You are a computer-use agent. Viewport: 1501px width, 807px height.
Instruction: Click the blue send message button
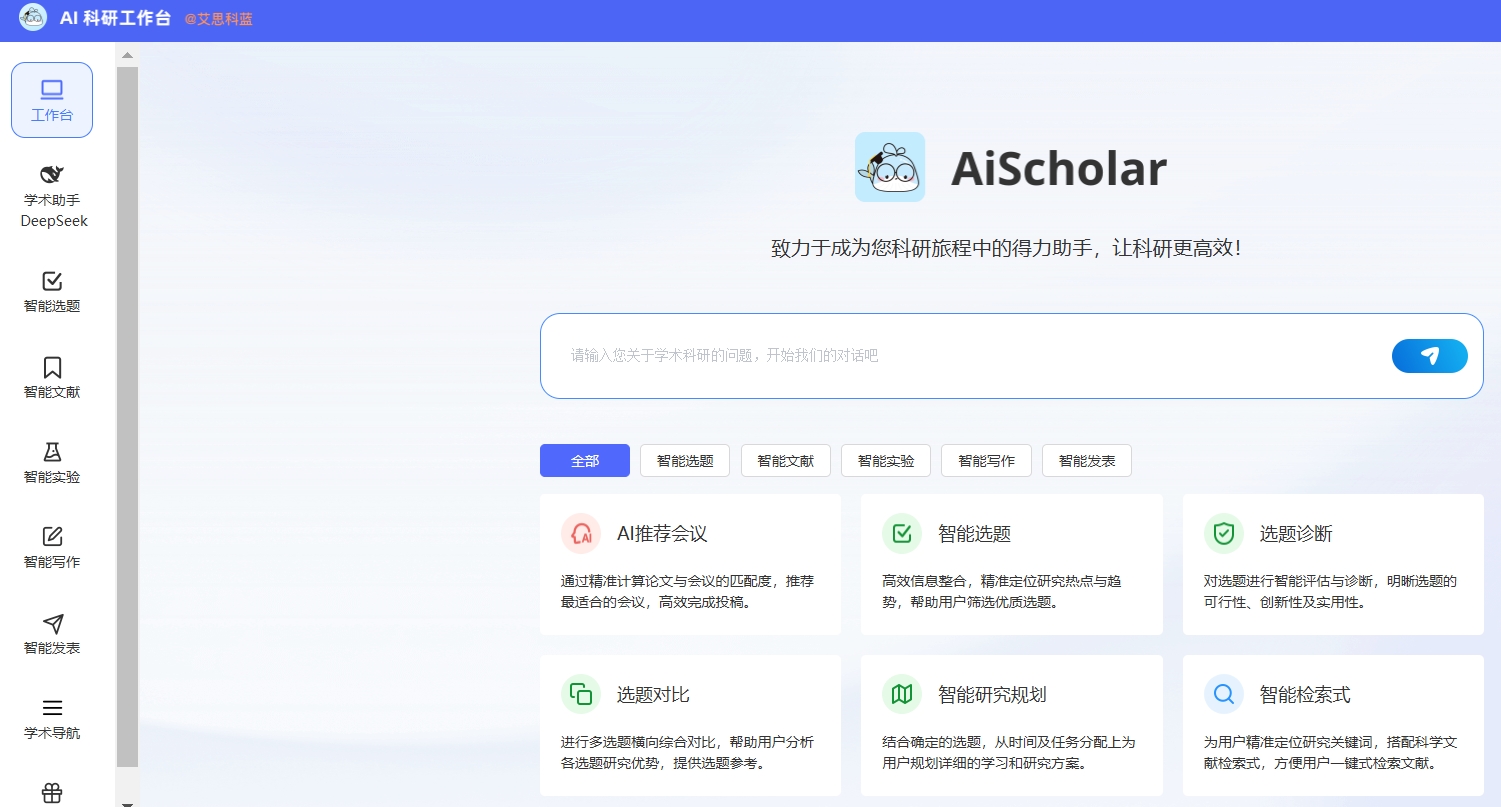tap(1429, 356)
